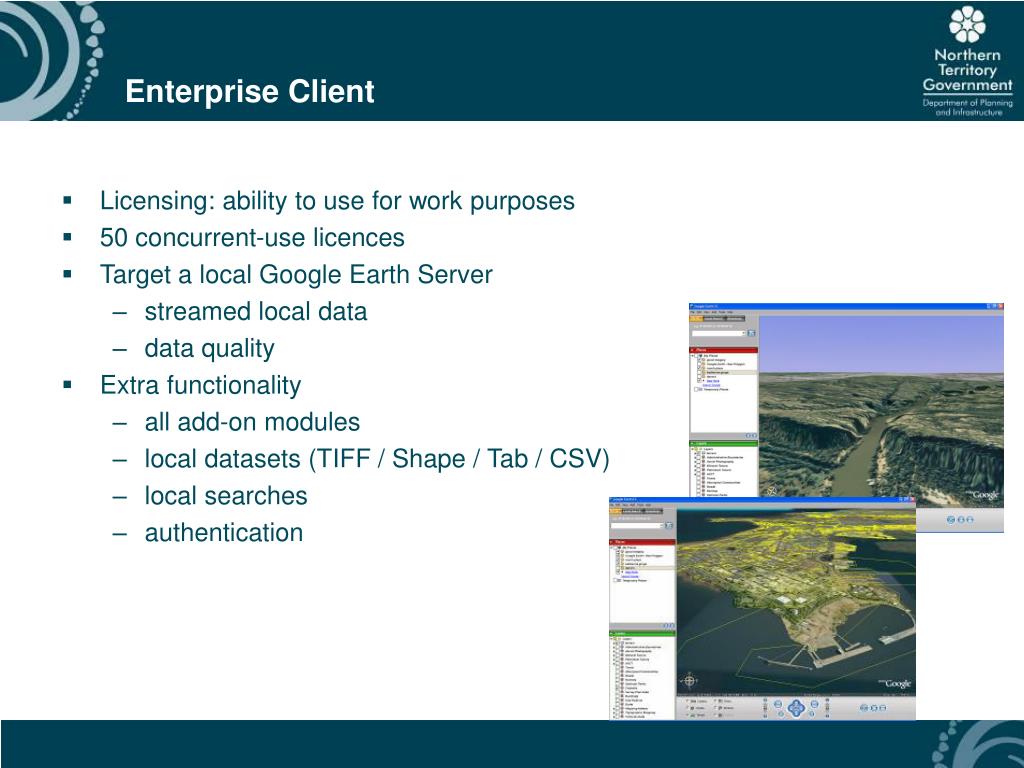This screenshot has height=768, width=1024.
Task: Click the search input field in the lower window
Action: click(635, 526)
